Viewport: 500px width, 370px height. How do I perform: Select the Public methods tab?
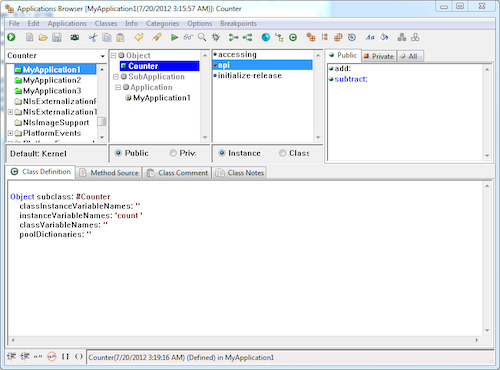[x=343, y=55]
